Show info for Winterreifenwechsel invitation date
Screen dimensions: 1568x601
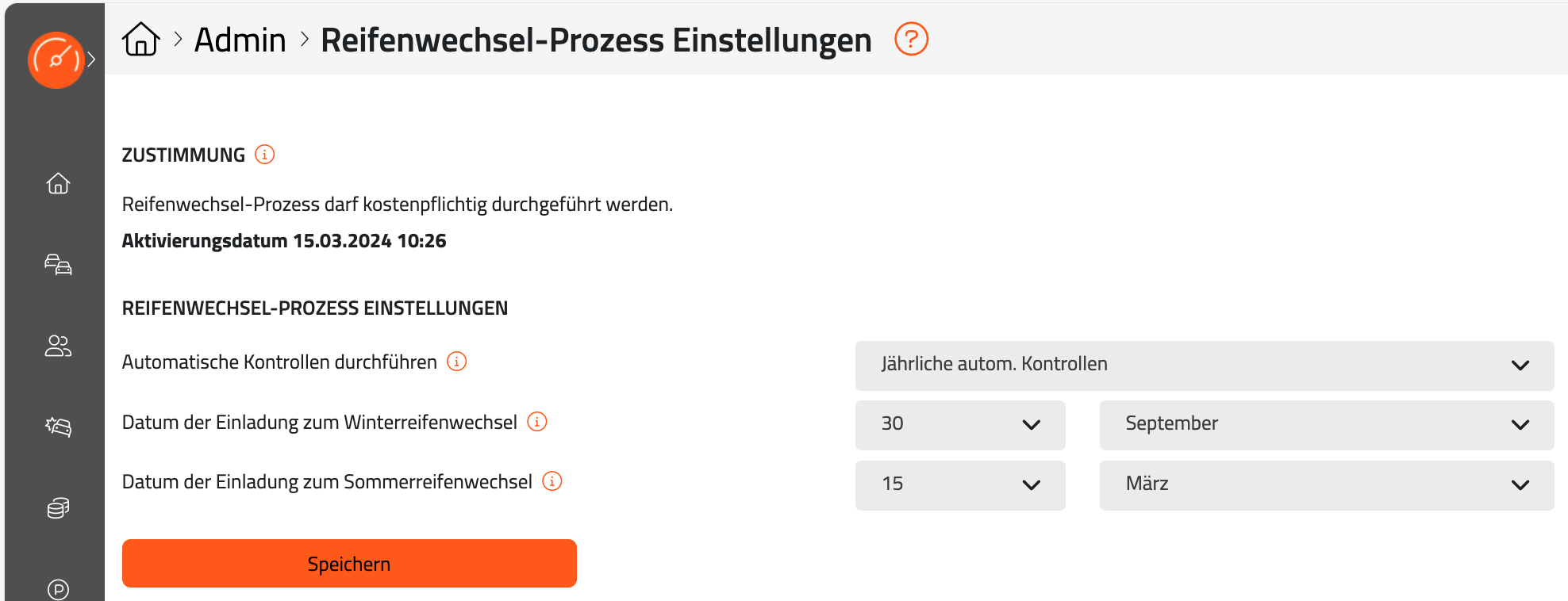coord(537,422)
